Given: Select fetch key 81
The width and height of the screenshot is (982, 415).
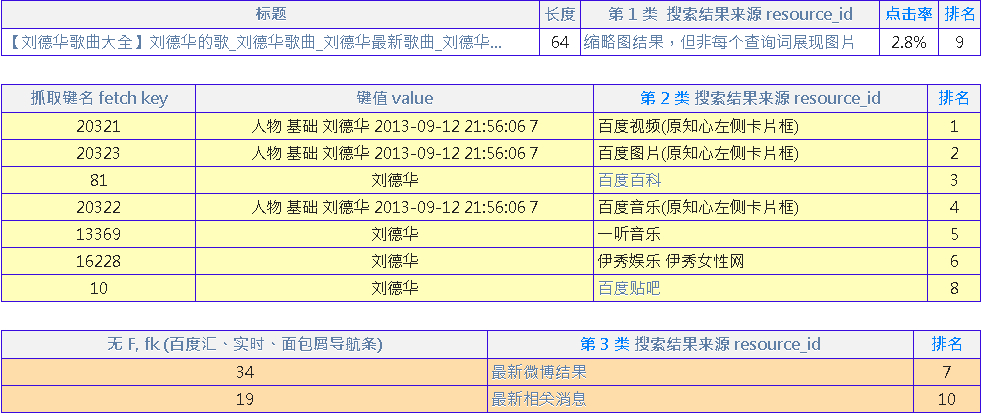Looking at the screenshot, I should click(98, 180).
